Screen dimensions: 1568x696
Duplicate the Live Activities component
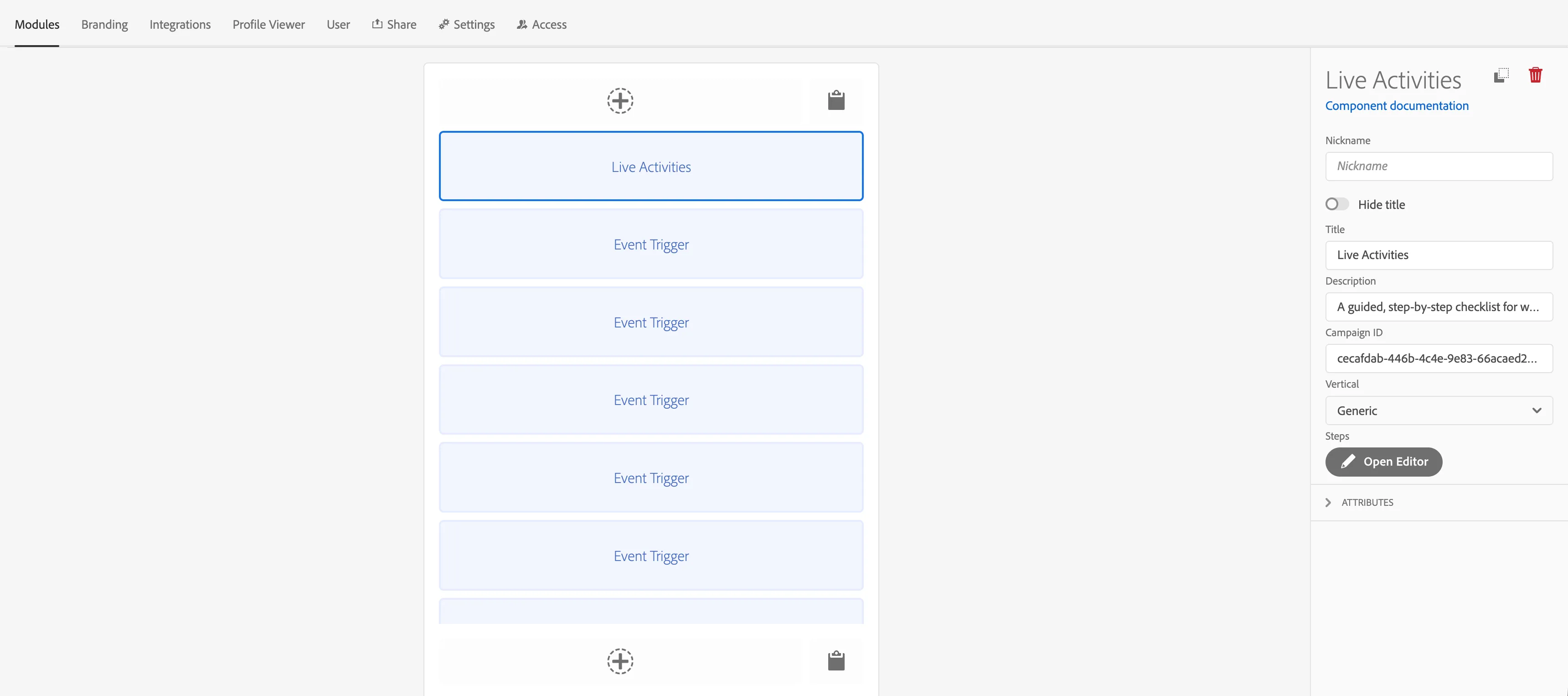tap(1501, 76)
